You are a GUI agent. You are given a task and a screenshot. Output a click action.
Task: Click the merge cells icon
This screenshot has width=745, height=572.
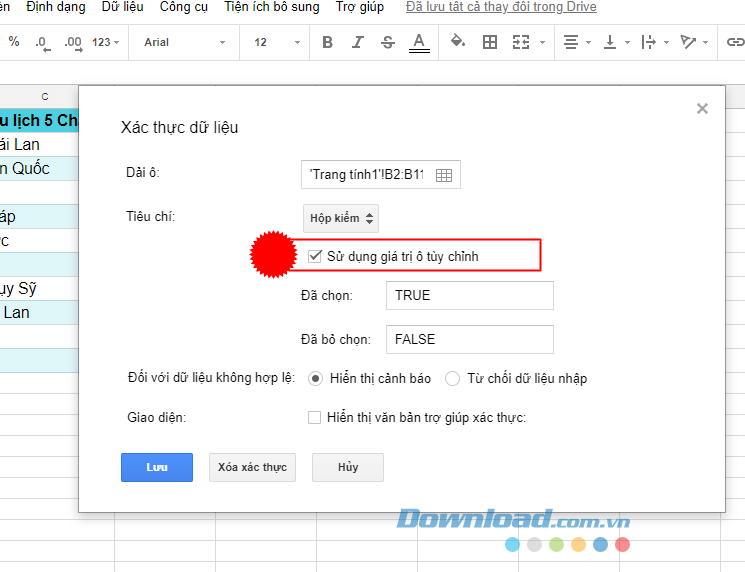coord(521,42)
